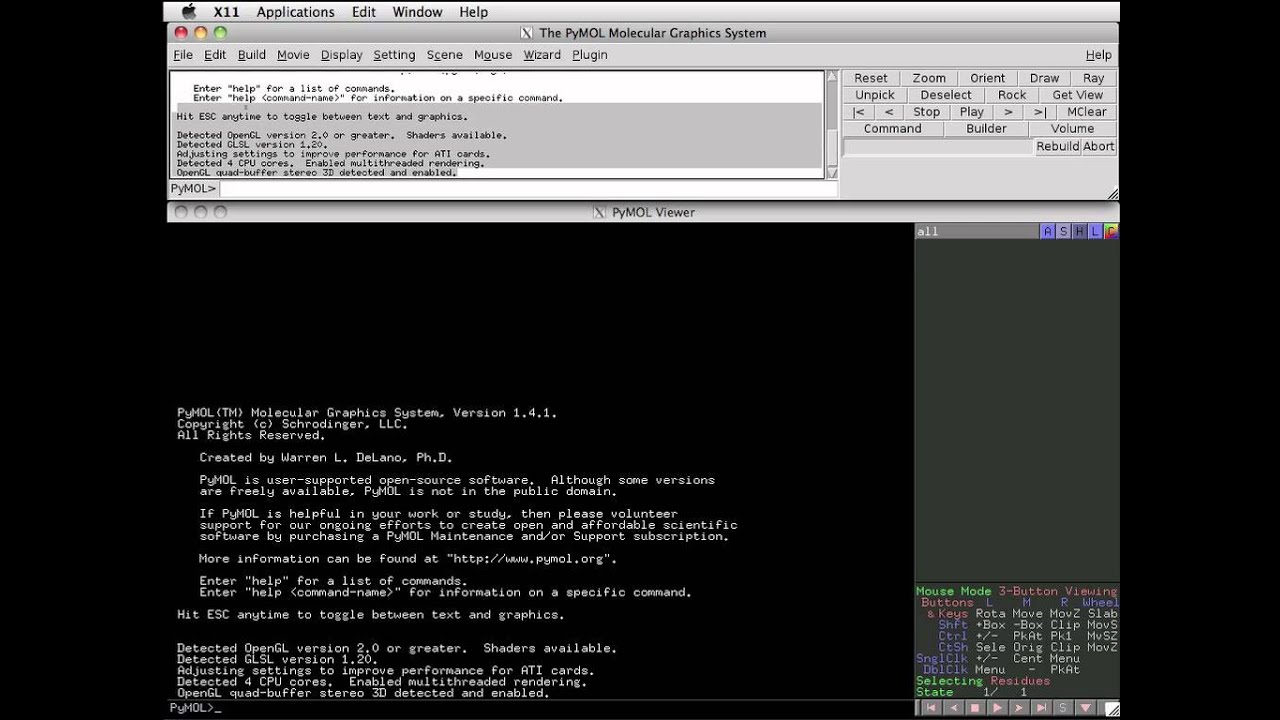Click the Orient button
Screen dimensions: 1280x720
coord(987,78)
